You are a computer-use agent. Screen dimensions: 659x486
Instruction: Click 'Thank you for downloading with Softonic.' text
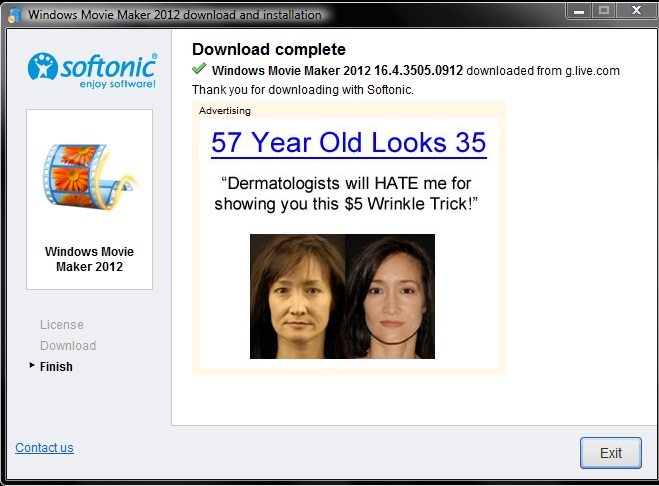pyautogui.click(x=303, y=90)
